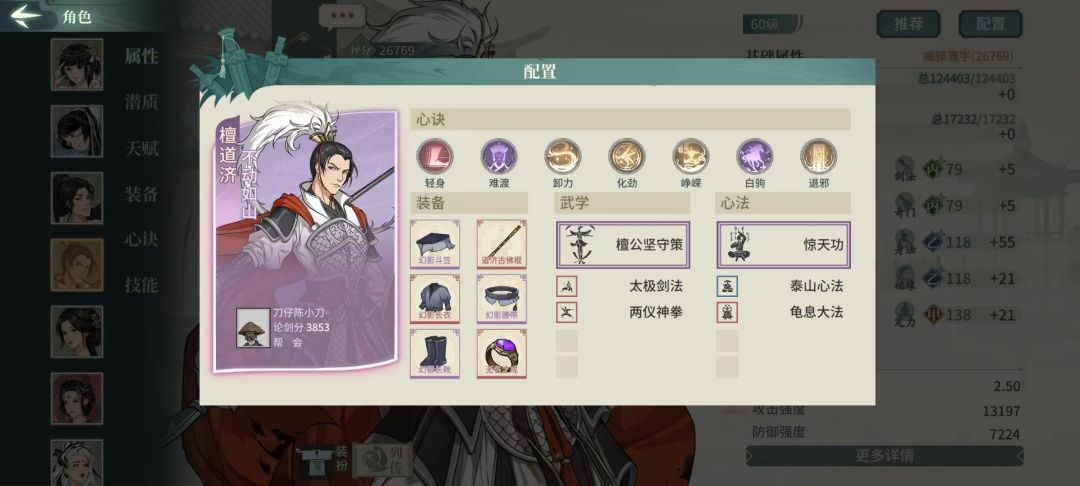View the 幻影腰带 belt equipment slot
The height and width of the screenshot is (486, 1080).
(x=501, y=299)
